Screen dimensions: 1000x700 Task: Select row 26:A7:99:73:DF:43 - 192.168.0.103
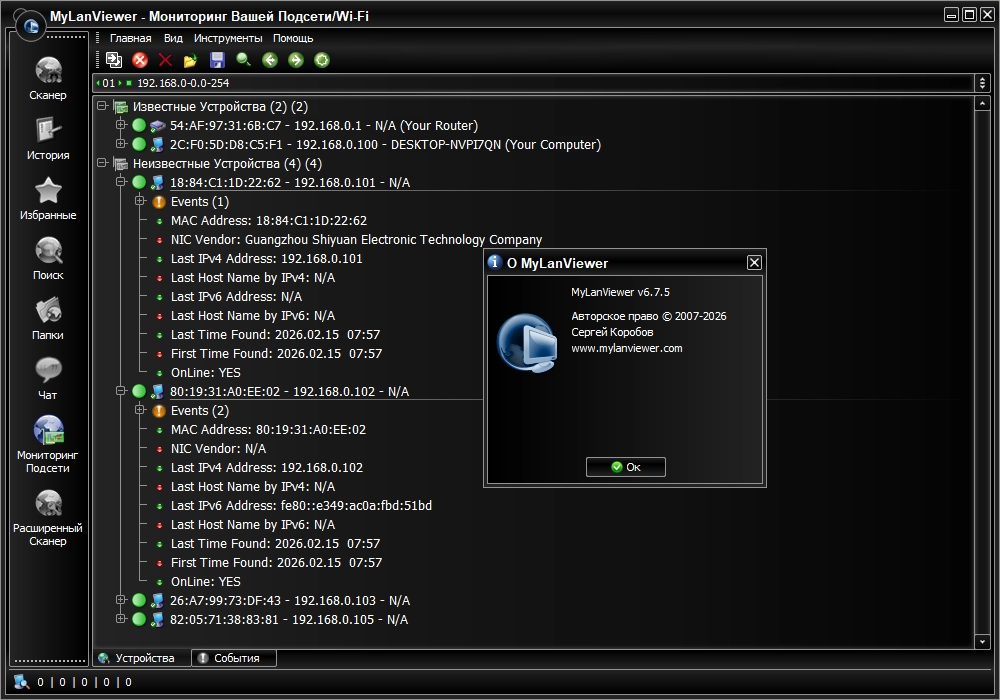click(x=290, y=601)
